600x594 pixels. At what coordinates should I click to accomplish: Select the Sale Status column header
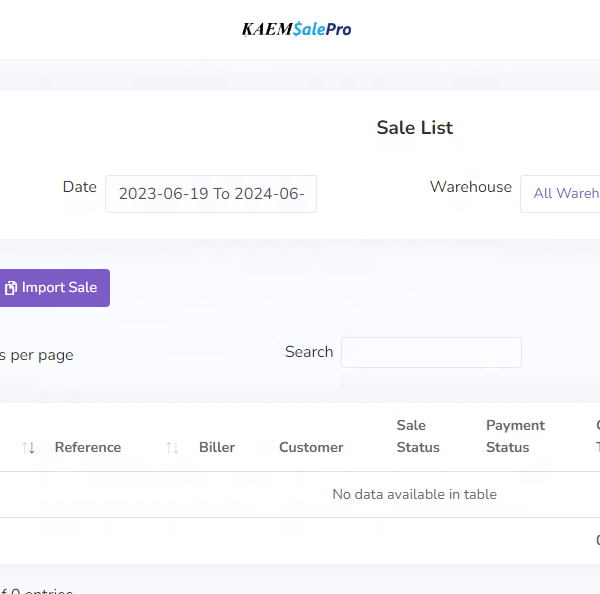click(418, 437)
